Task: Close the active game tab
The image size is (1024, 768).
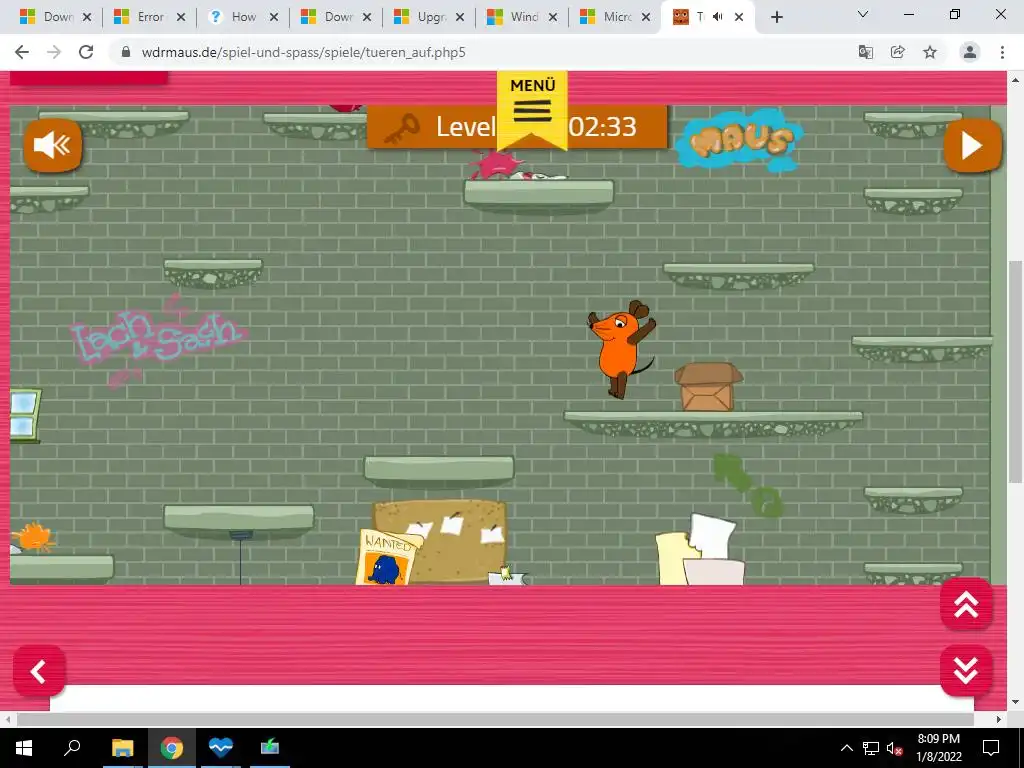Action: [x=739, y=18]
